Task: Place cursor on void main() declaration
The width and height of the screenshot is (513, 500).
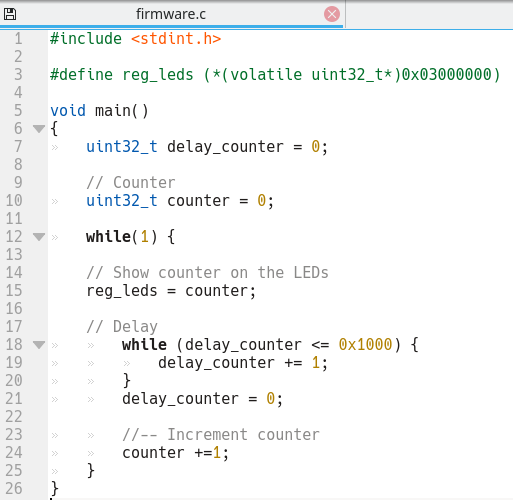Action: [x=99, y=111]
